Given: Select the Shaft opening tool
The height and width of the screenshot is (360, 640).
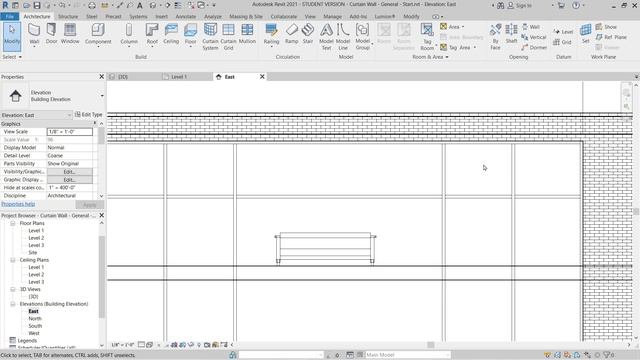Looking at the screenshot, I should coord(511,33).
